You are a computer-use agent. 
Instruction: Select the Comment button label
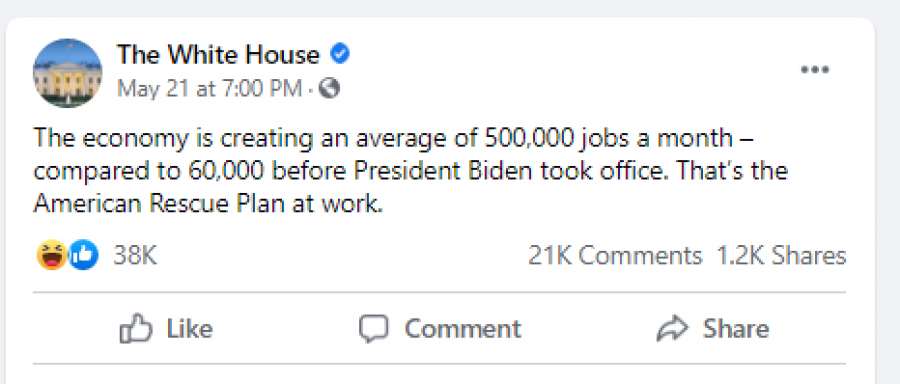pyautogui.click(x=463, y=329)
